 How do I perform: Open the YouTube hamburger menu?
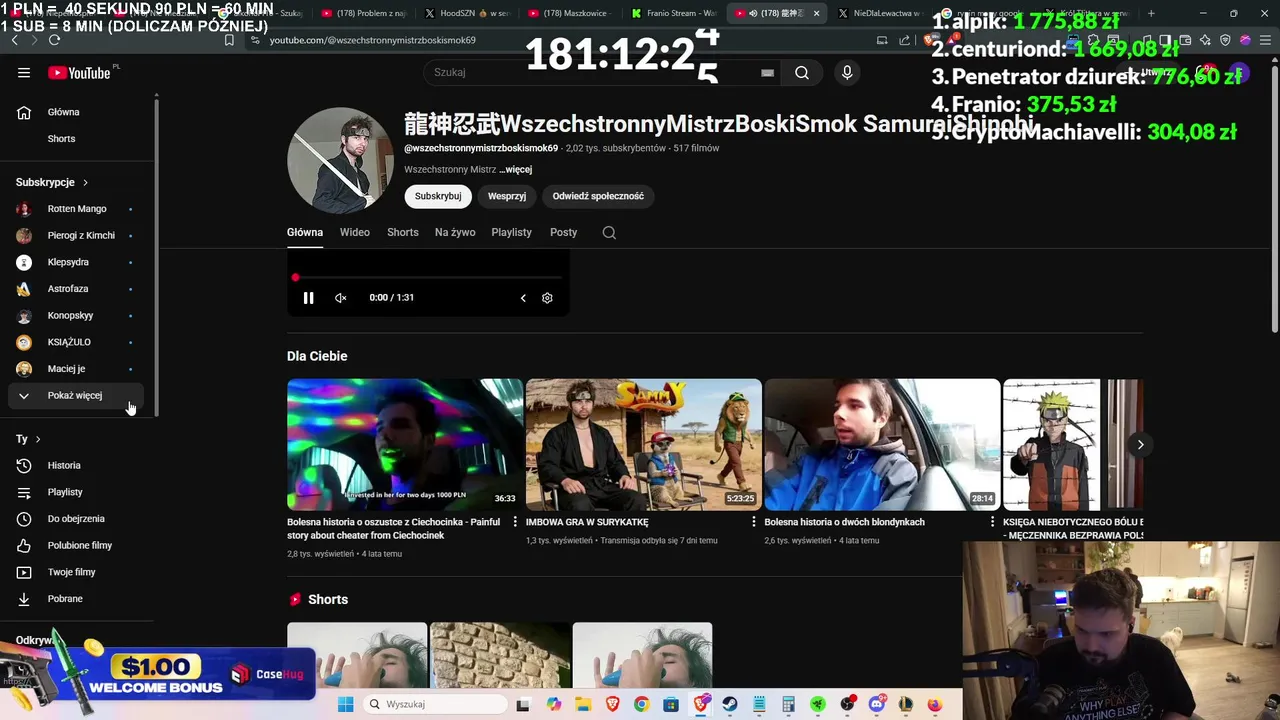coord(24,73)
